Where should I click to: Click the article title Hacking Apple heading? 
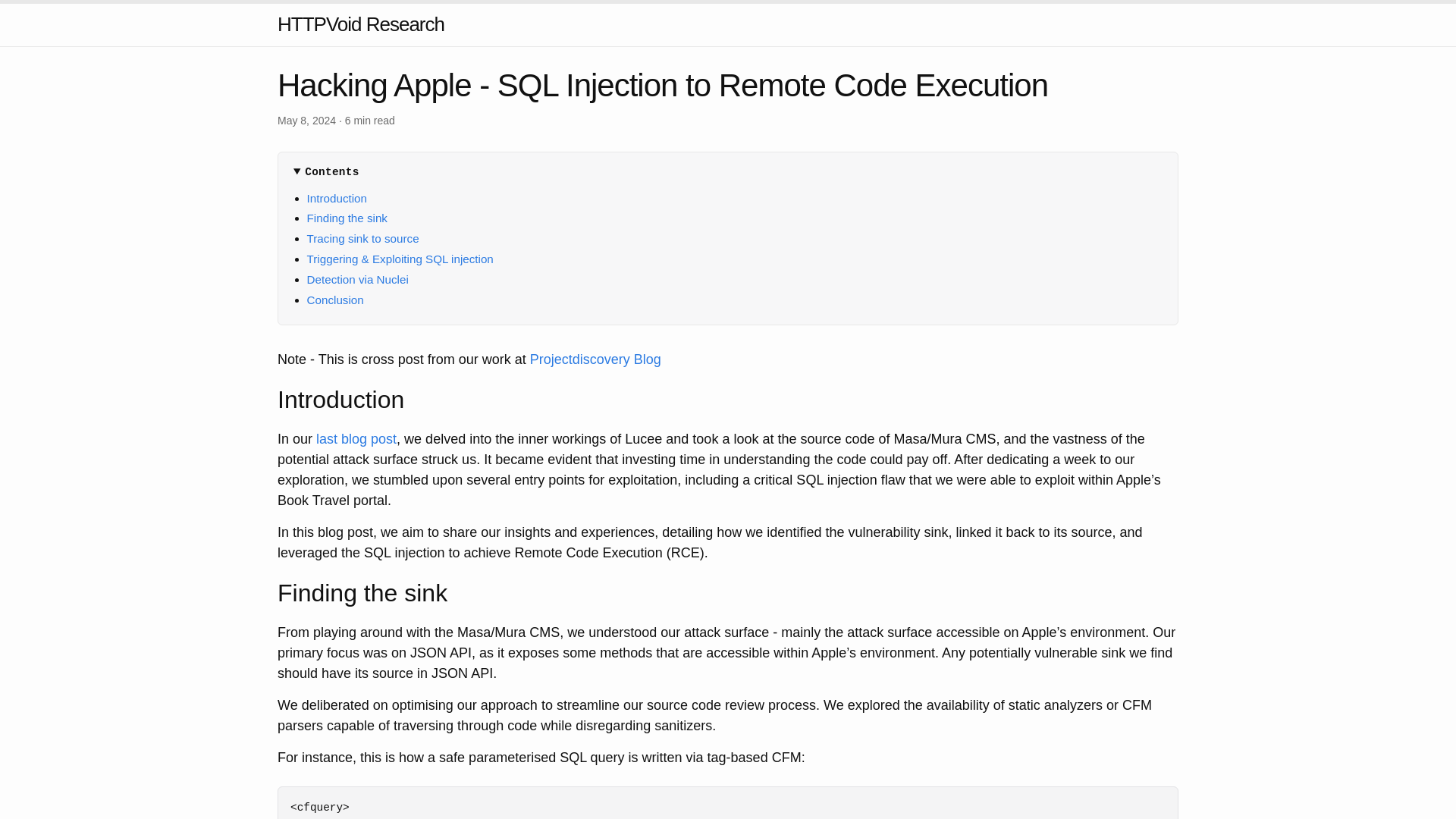[x=662, y=85]
